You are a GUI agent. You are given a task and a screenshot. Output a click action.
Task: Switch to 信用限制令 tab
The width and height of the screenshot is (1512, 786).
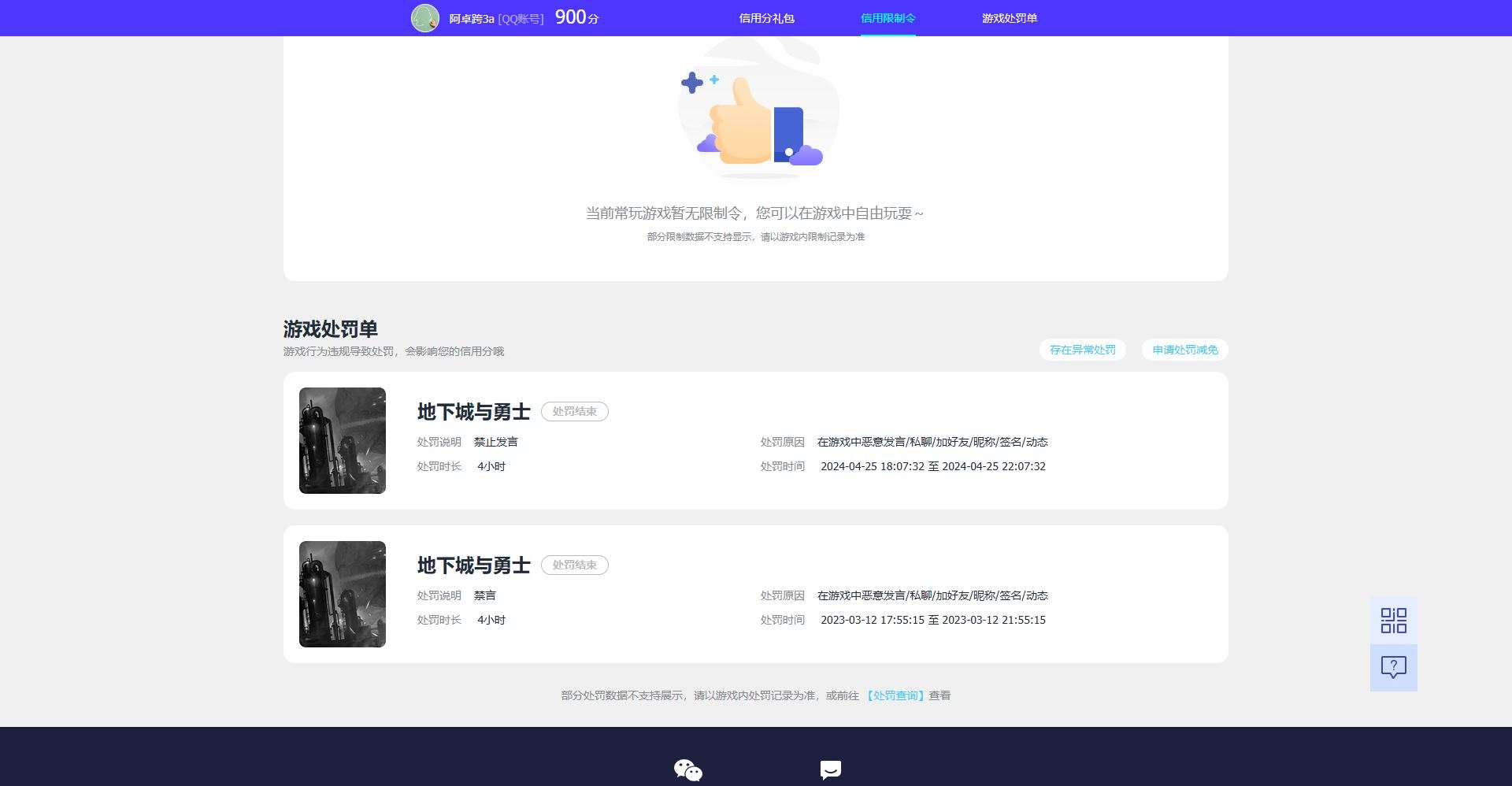(888, 18)
